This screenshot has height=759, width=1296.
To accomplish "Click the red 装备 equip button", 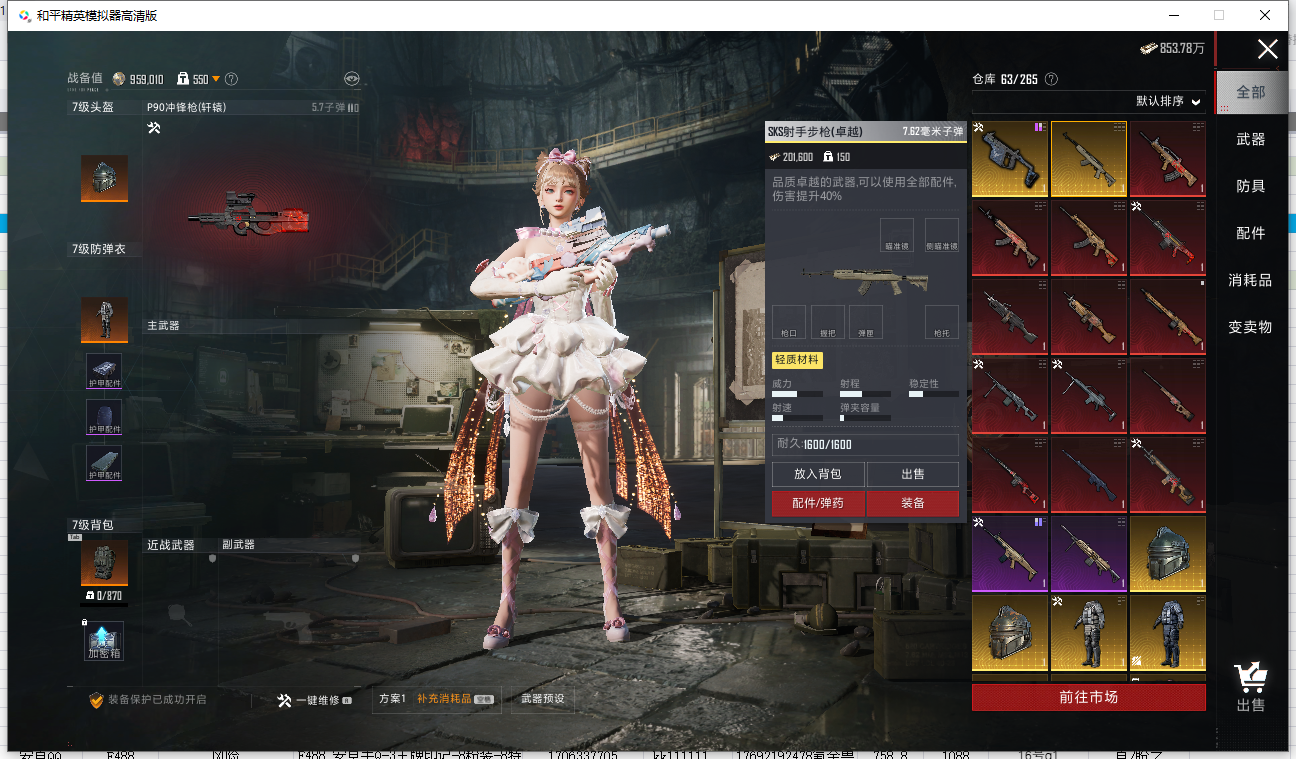I will pos(913,503).
